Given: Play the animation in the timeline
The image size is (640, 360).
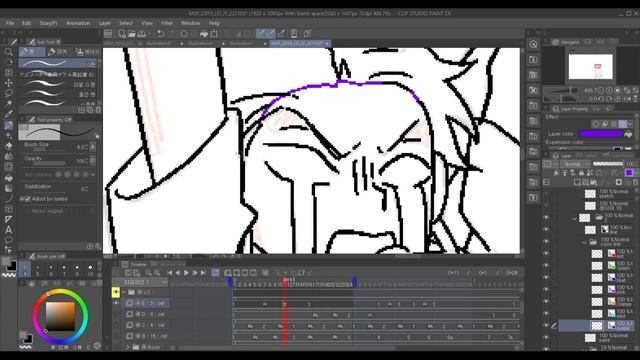Looking at the screenshot, I should tap(187, 273).
